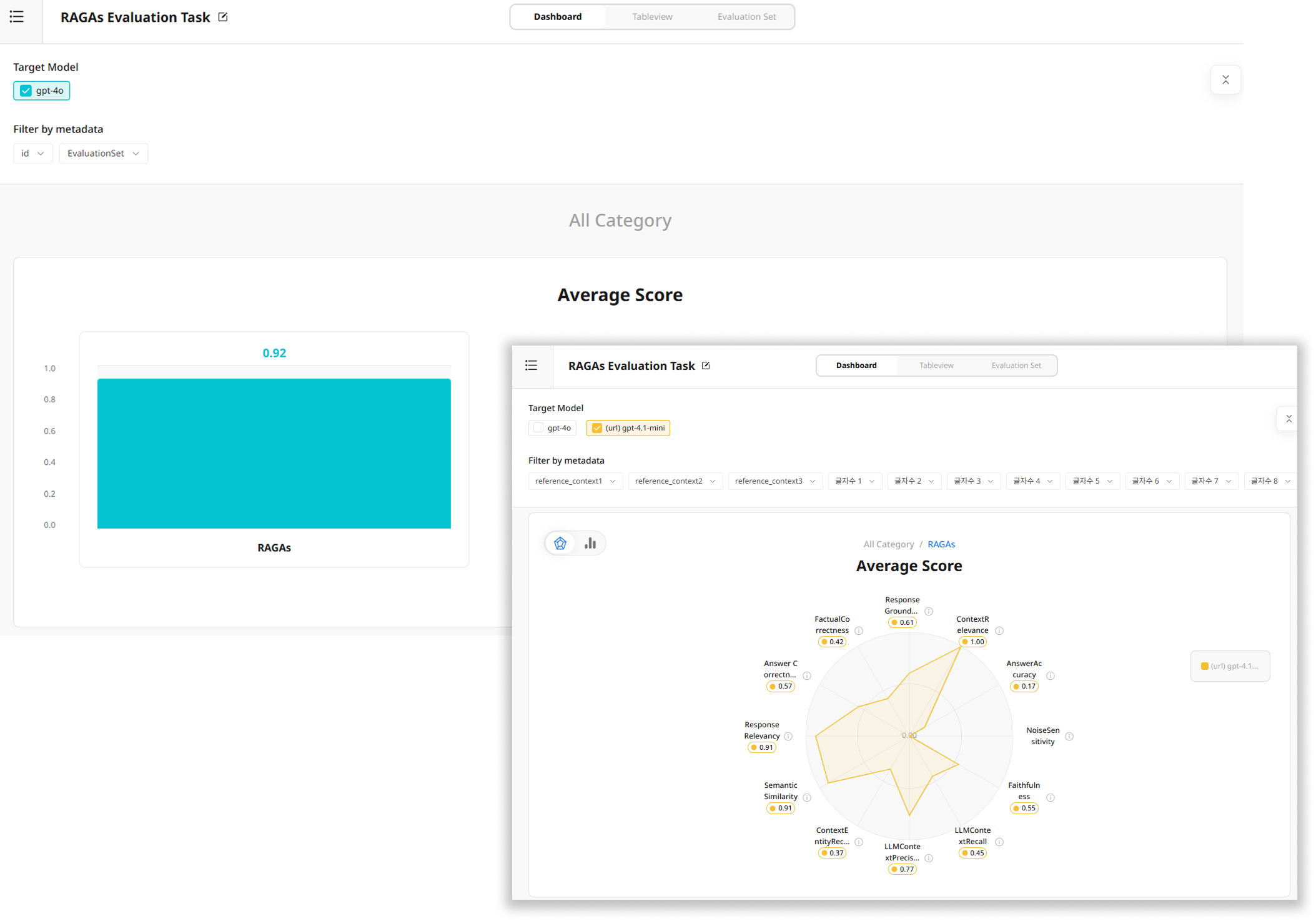Screen dimensions: 1316x921
Task: Uncheck gpt-4o checkbox in top window
Action: click(26, 91)
